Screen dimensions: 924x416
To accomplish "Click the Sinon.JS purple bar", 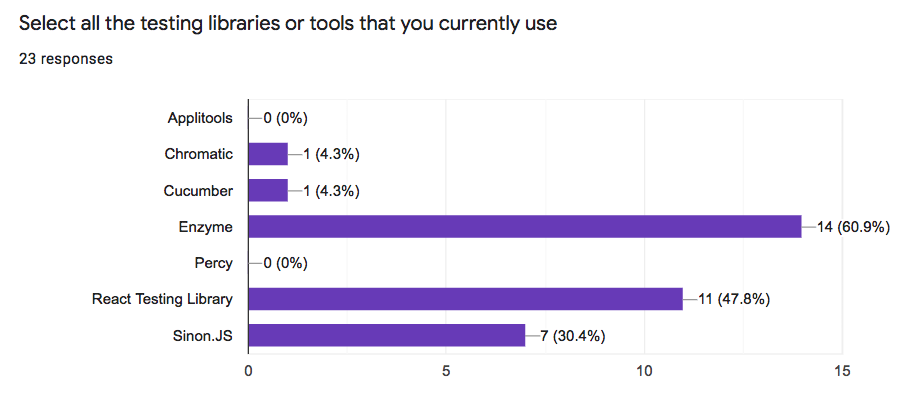I will coord(386,335).
